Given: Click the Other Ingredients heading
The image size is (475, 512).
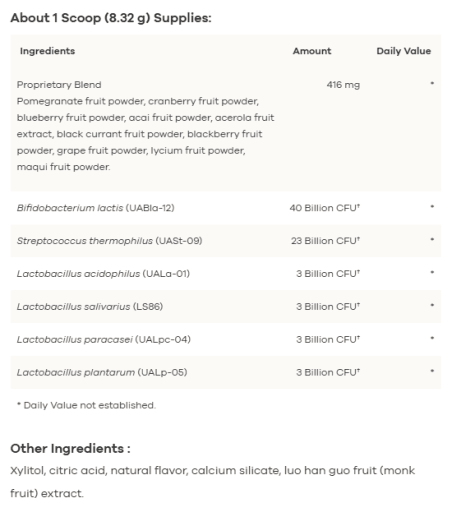Looking at the screenshot, I should tap(70, 449).
